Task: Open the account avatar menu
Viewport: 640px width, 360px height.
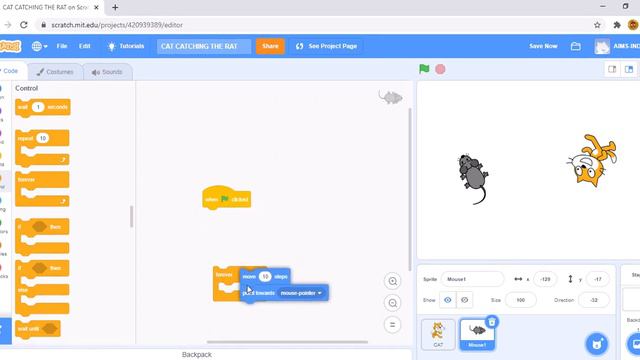Action: [602, 46]
